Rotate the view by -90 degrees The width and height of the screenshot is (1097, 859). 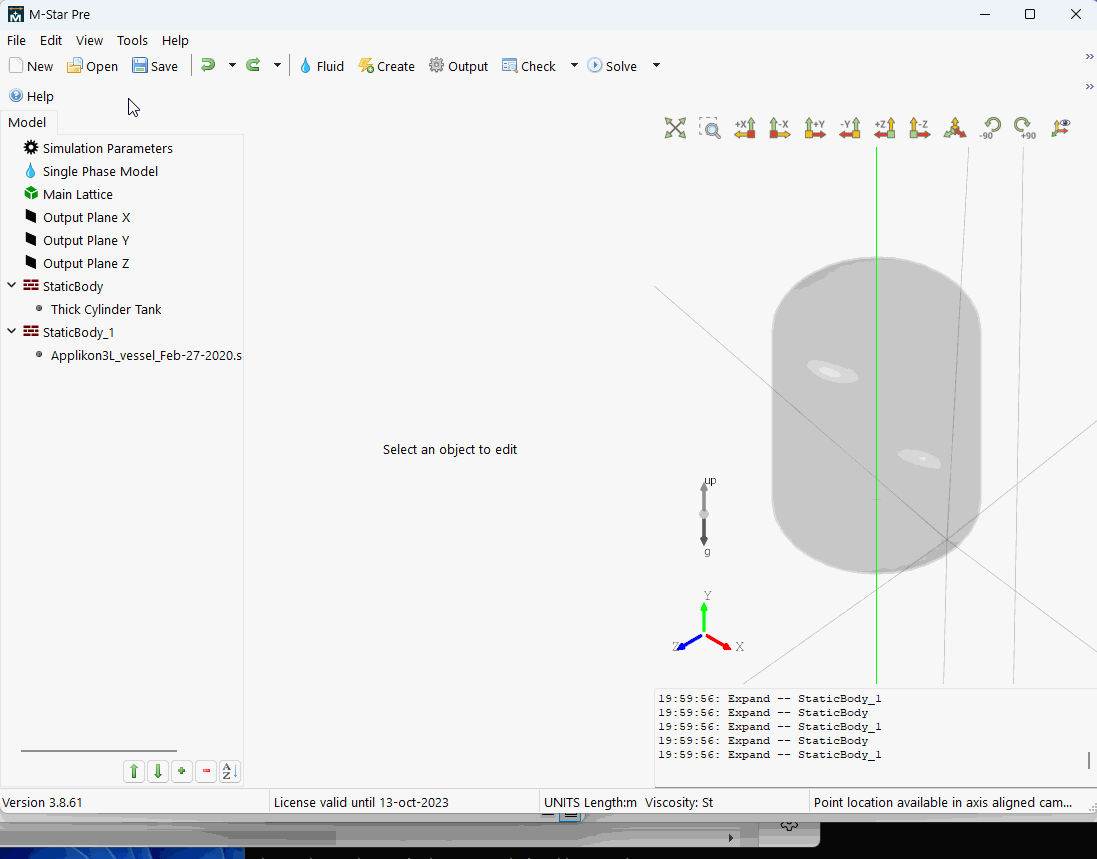(x=990, y=128)
